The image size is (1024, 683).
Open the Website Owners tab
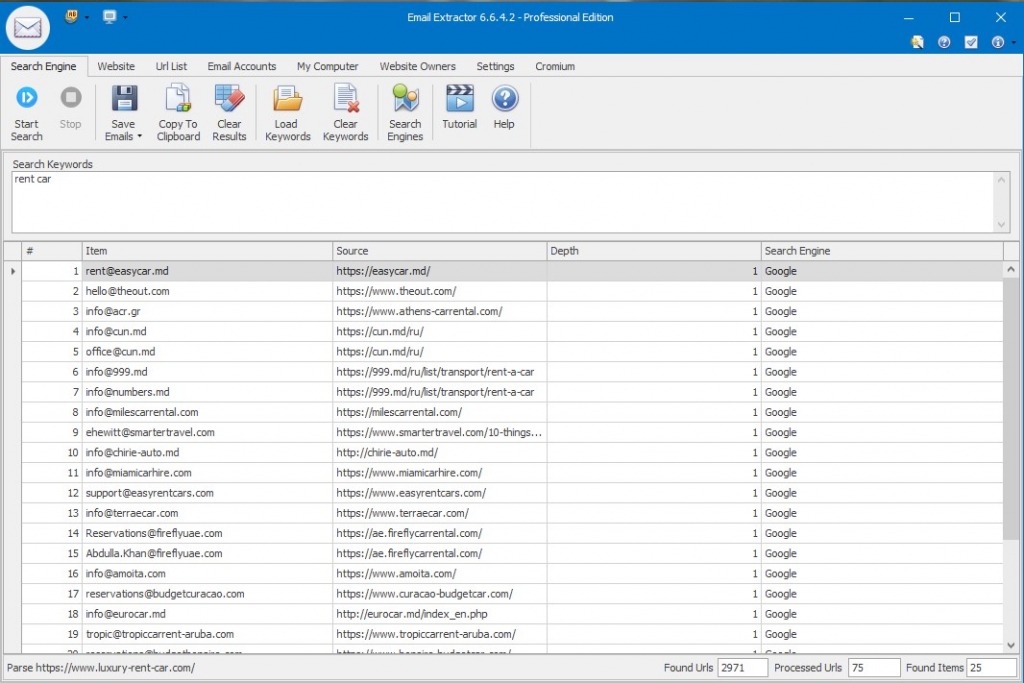pyautogui.click(x=417, y=66)
